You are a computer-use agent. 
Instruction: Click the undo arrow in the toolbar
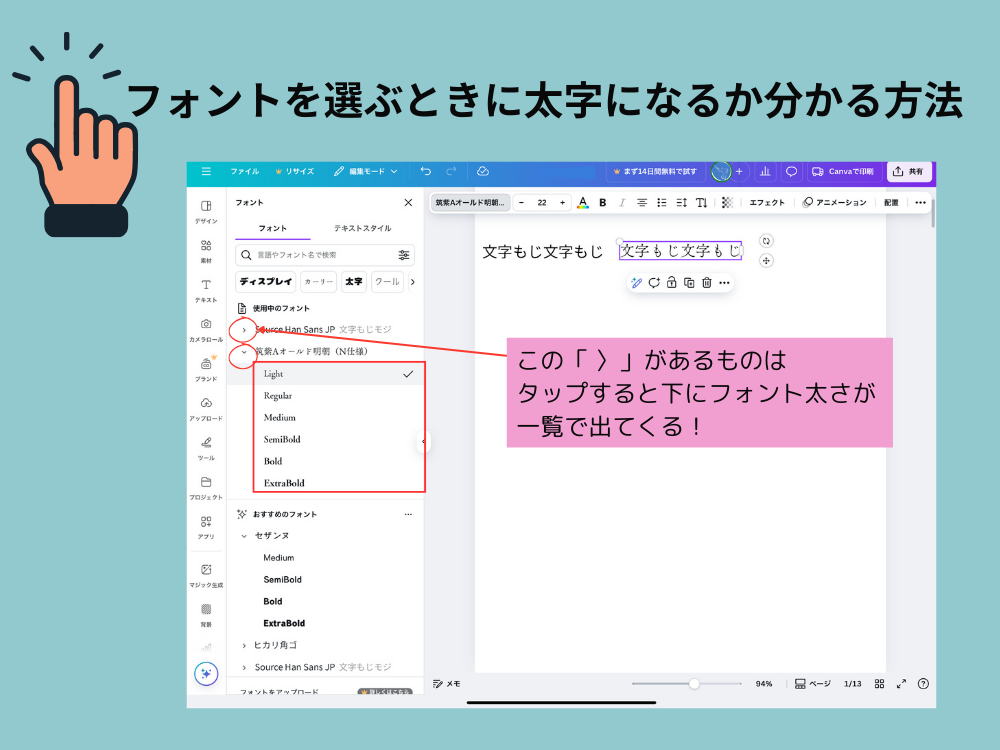[x=427, y=172]
